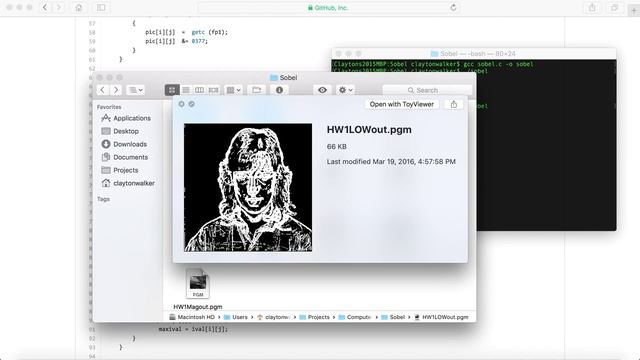Image resolution: width=640 pixels, height=360 pixels.
Task: Click Open with ToyViewer button
Action: [x=402, y=104]
